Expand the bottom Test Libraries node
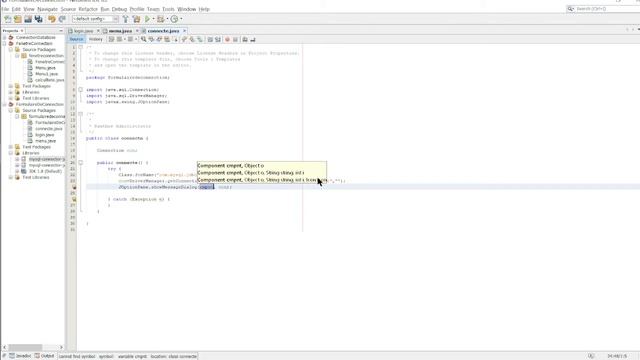 click(11, 178)
